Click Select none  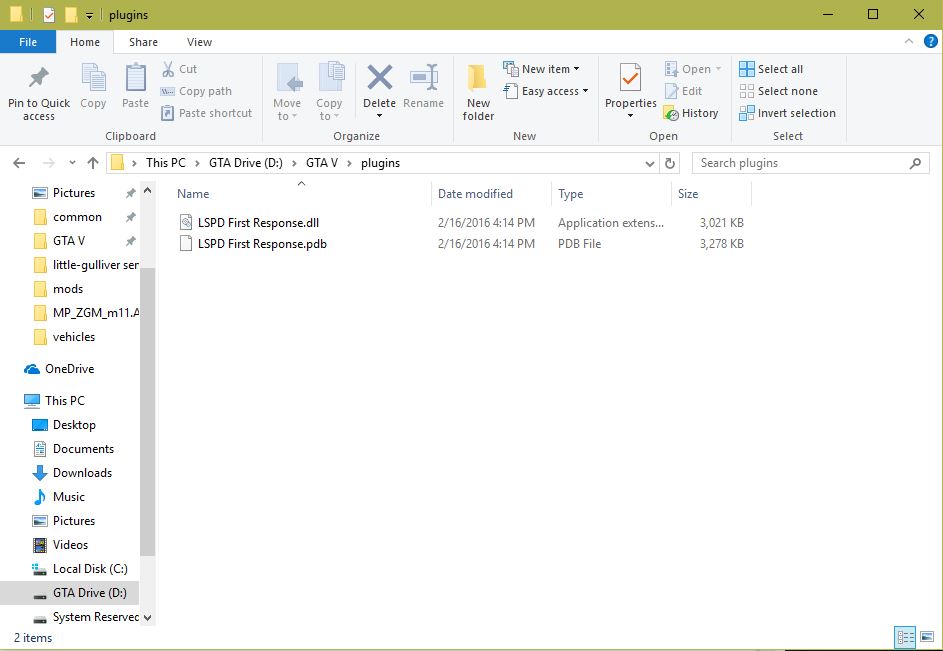pyautogui.click(x=778, y=91)
